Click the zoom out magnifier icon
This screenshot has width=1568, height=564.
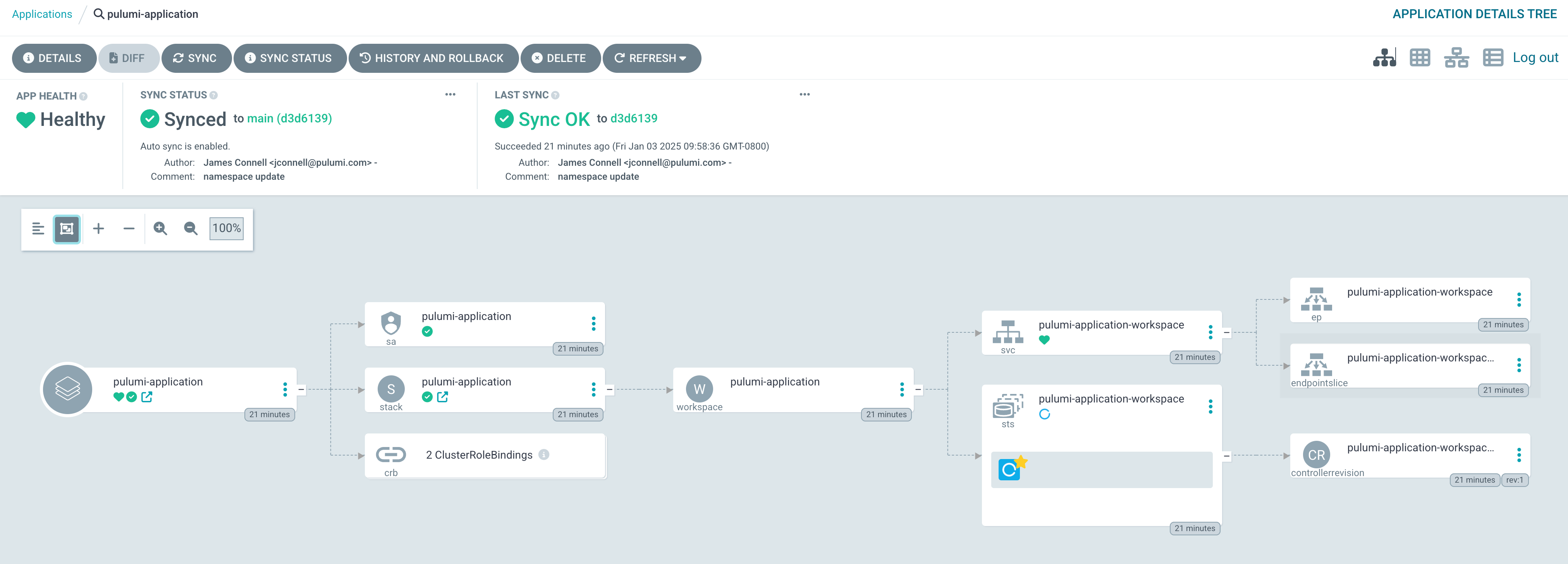pyautogui.click(x=191, y=229)
